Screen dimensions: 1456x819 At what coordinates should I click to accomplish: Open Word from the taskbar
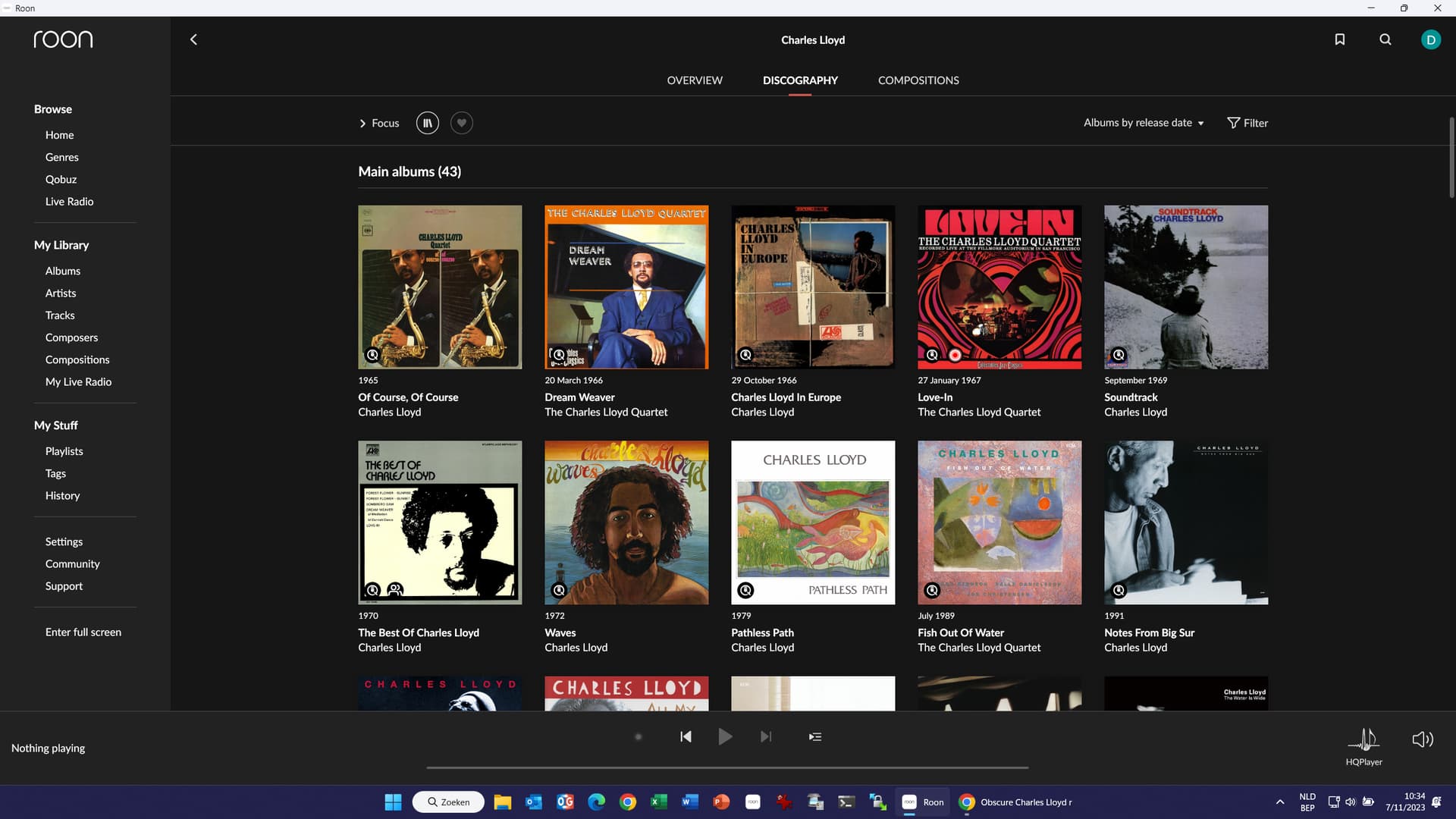(x=690, y=802)
